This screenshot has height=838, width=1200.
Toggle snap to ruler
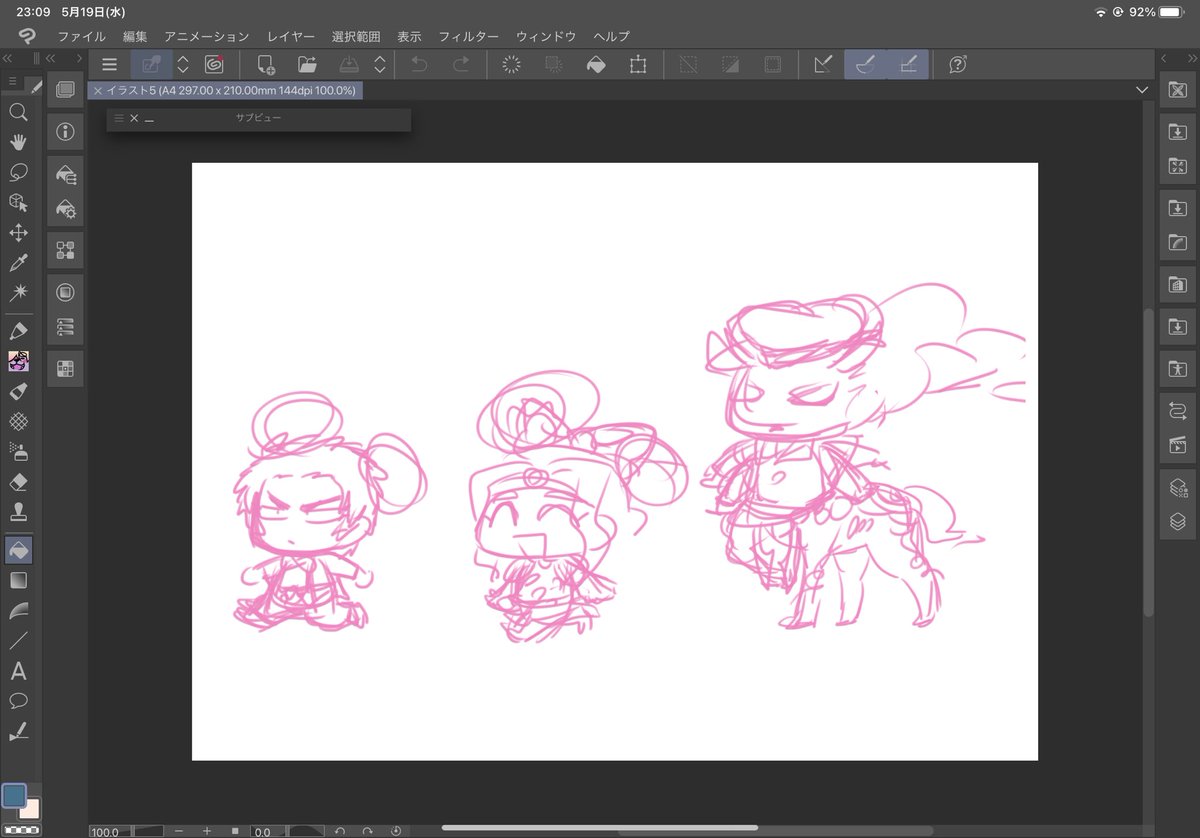coord(823,64)
